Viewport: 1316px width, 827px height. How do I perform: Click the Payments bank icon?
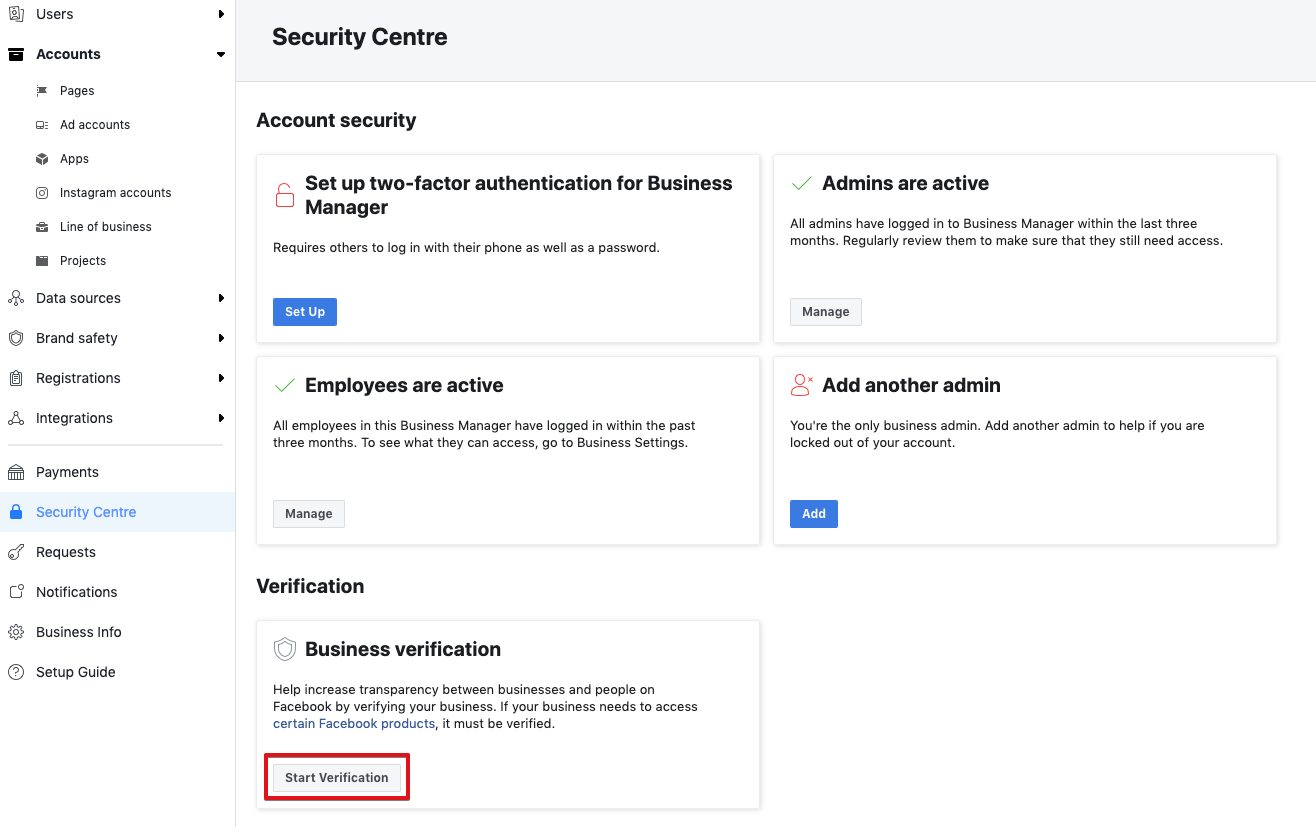[x=16, y=472]
